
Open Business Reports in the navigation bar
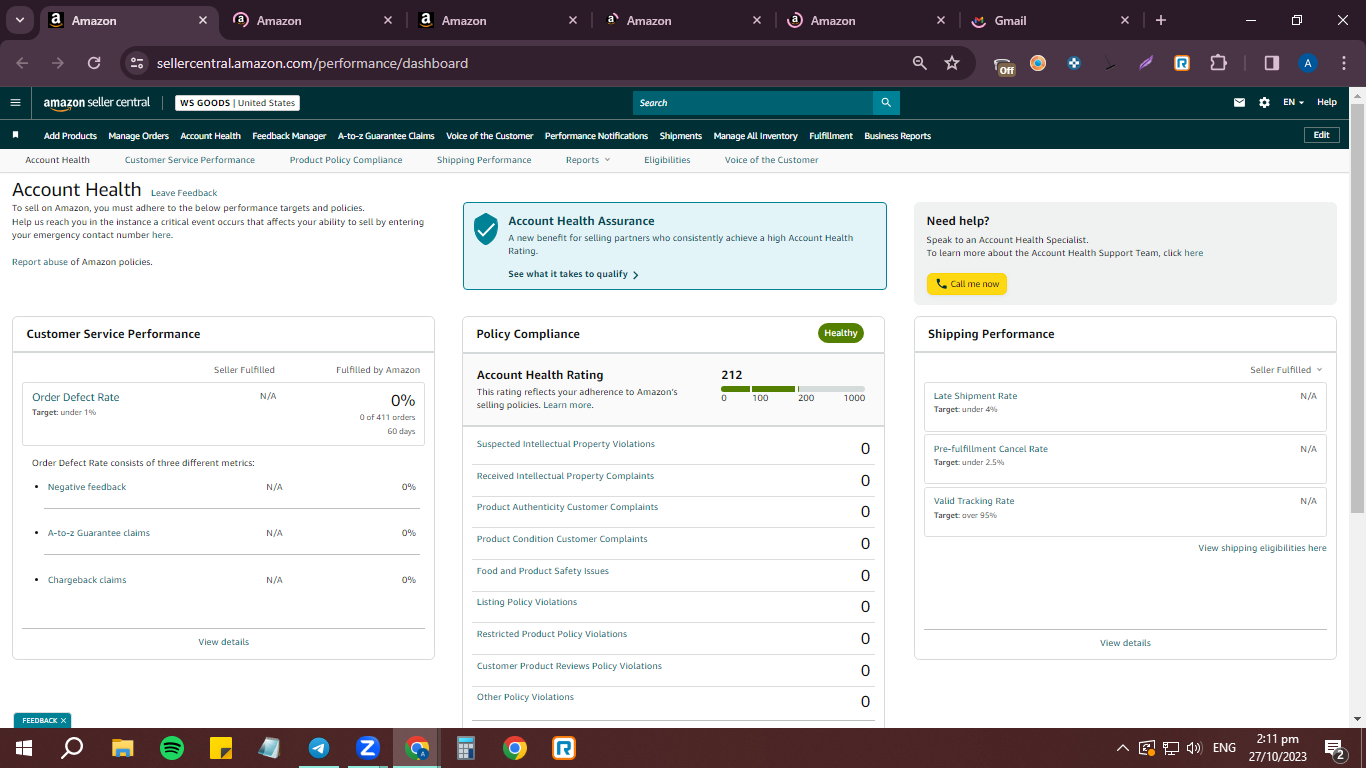[x=897, y=136]
